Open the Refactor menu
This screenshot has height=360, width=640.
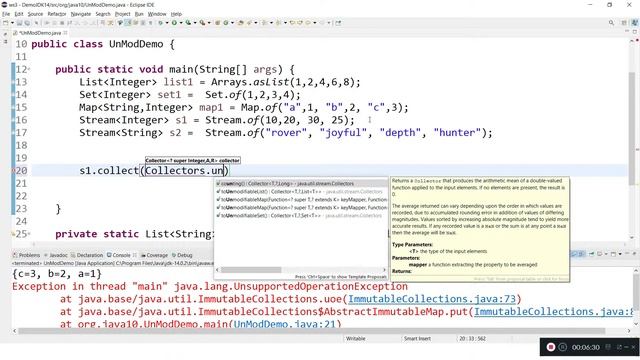57,14
